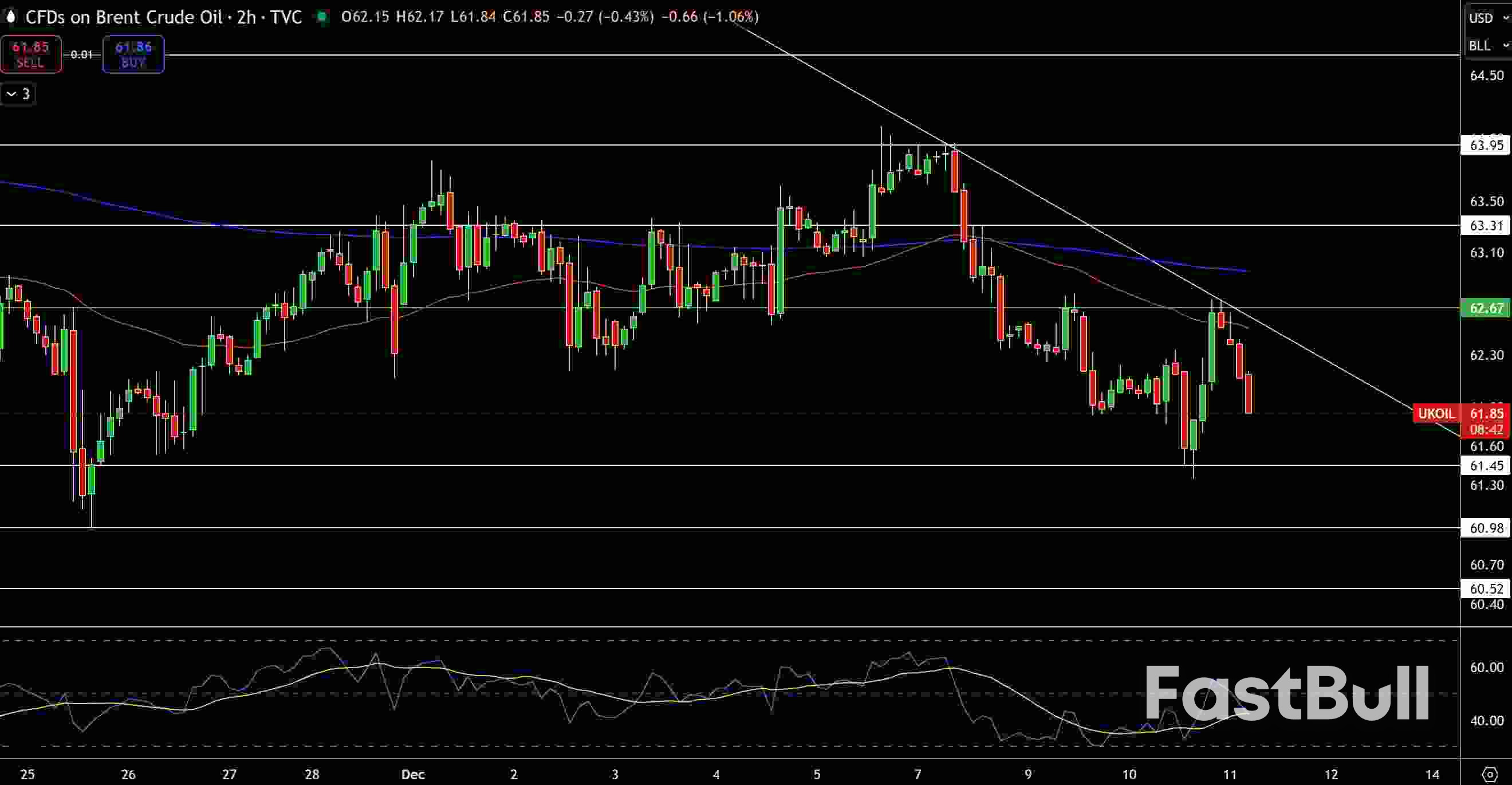
Task: Select the chart title CFDs on Brent Crude Oil
Action: tap(125, 17)
